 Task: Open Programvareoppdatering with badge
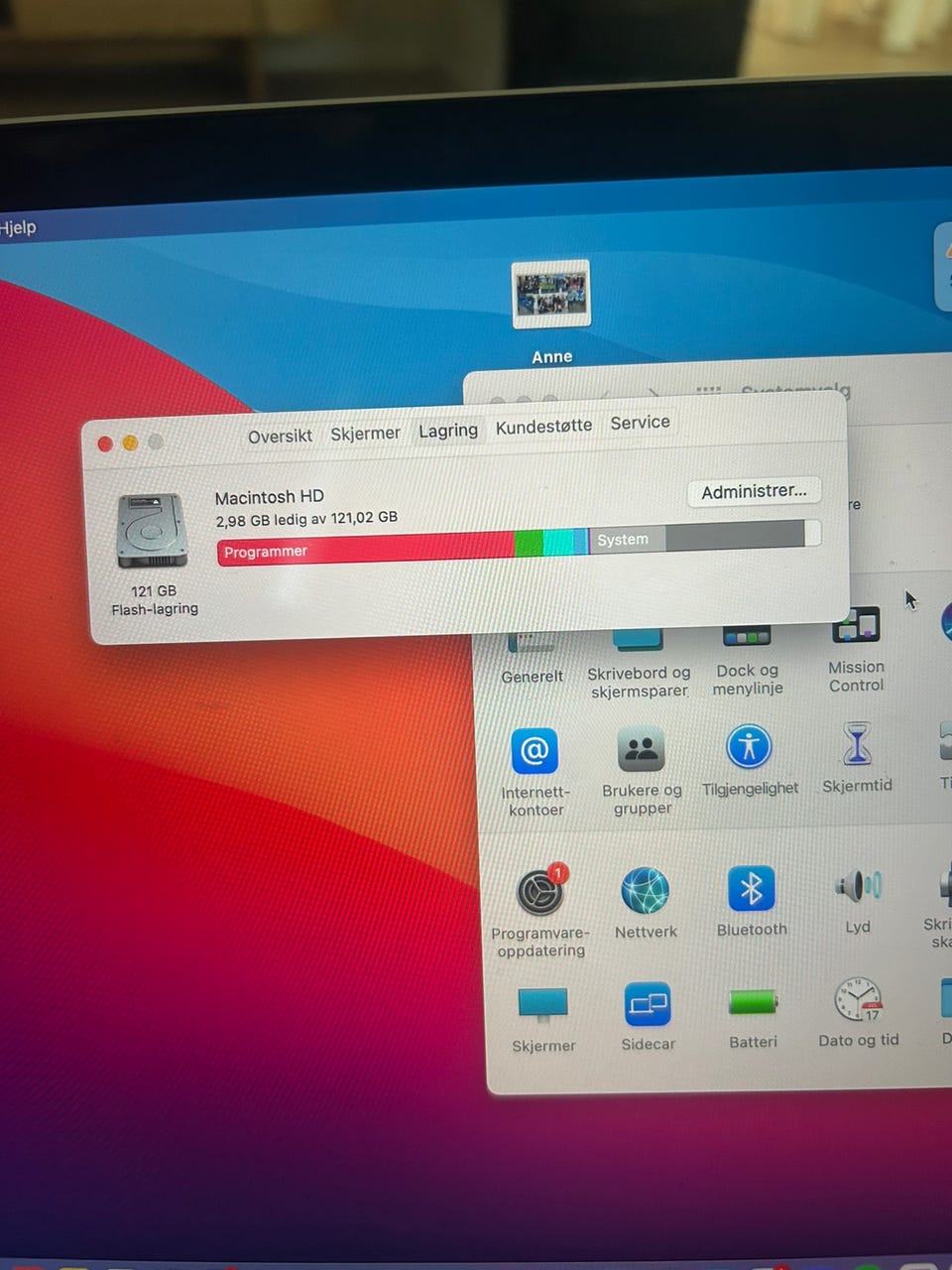[x=540, y=910]
